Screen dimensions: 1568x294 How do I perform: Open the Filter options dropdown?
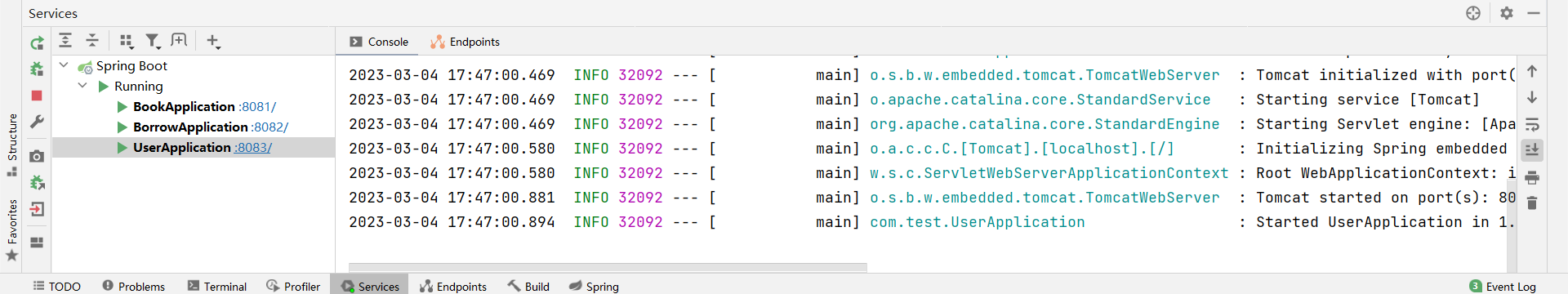click(153, 41)
